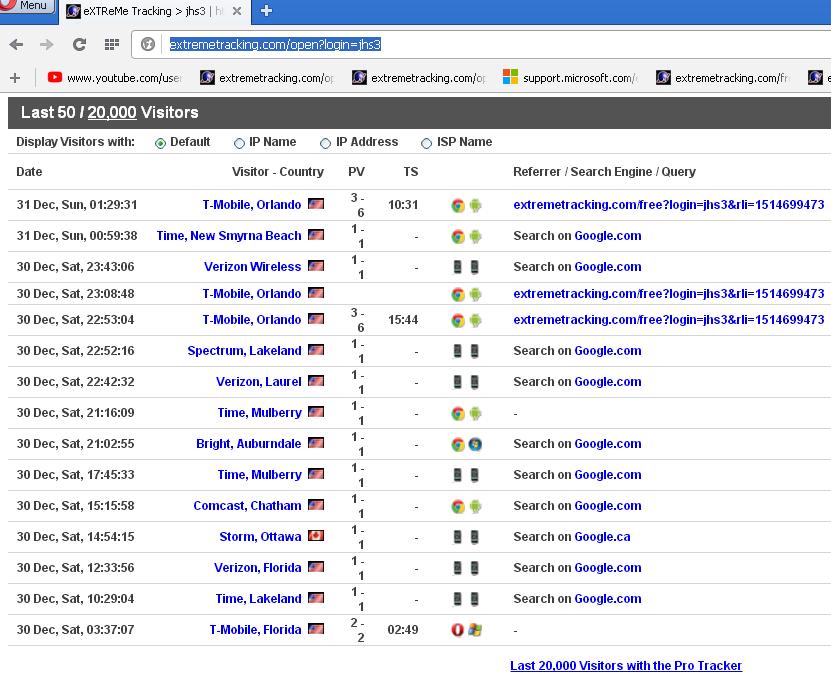Open T-Mobile, Orlando visitor at 01:29:31
The height and width of the screenshot is (679, 831).
click(252, 205)
